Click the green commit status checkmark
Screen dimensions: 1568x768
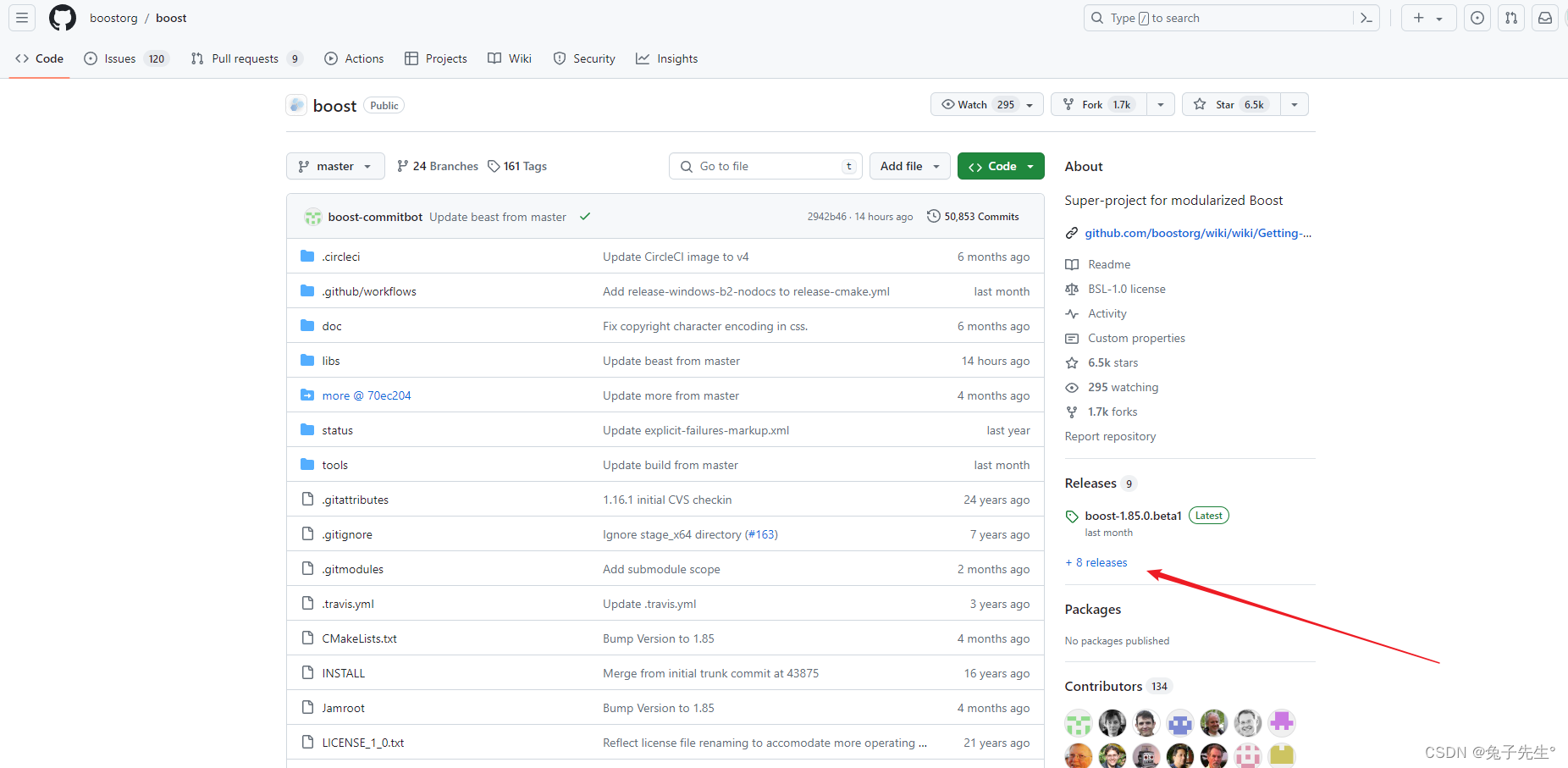point(585,217)
